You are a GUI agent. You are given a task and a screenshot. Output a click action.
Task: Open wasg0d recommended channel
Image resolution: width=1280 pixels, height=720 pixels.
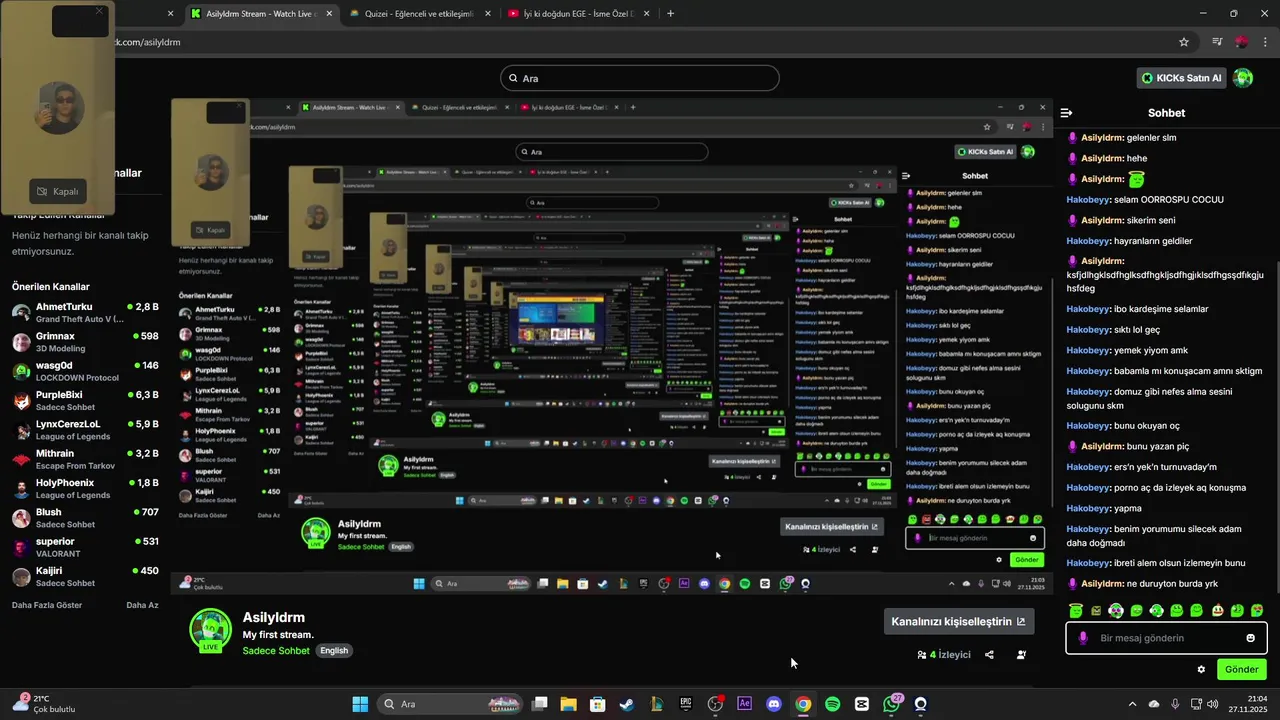85,371
